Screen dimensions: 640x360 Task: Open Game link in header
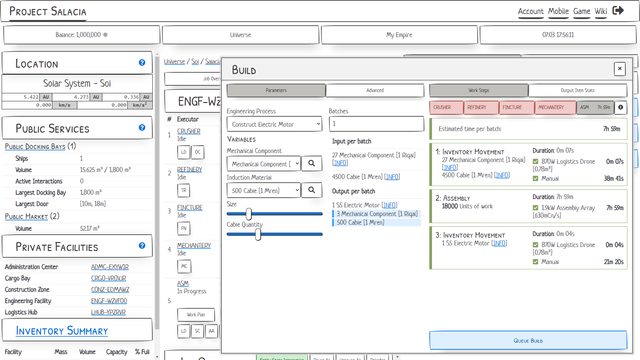tap(582, 11)
